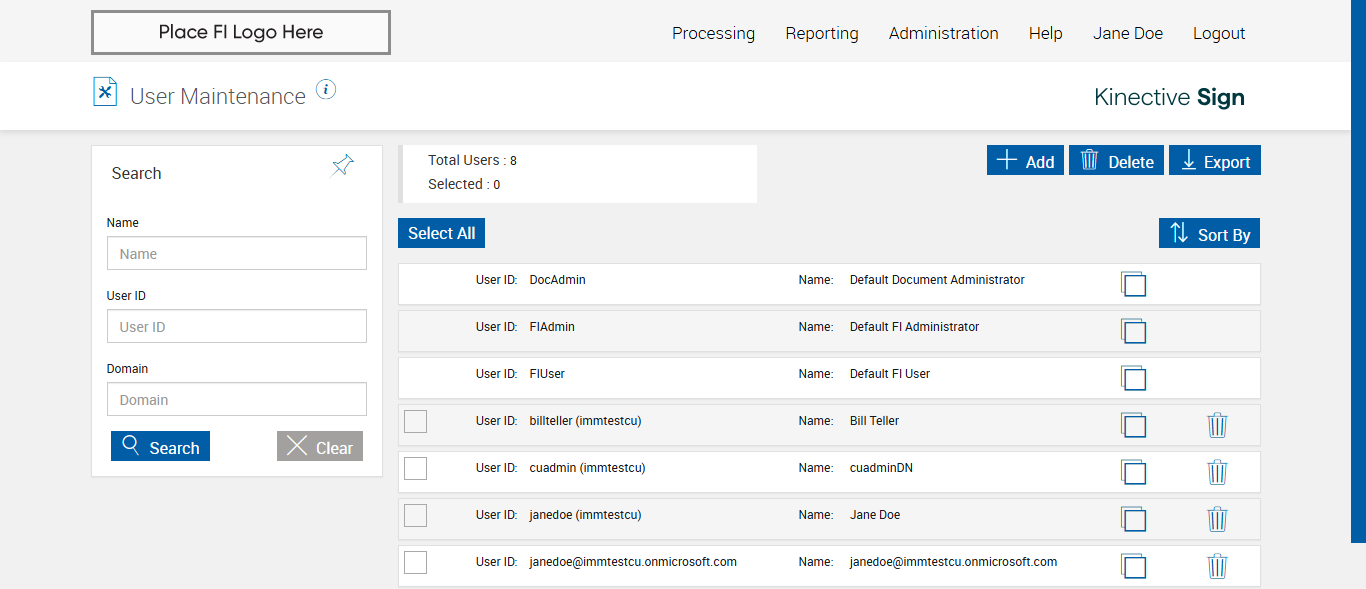Delete the billteller user via trash icon
This screenshot has height=589, width=1366.
pos(1217,425)
